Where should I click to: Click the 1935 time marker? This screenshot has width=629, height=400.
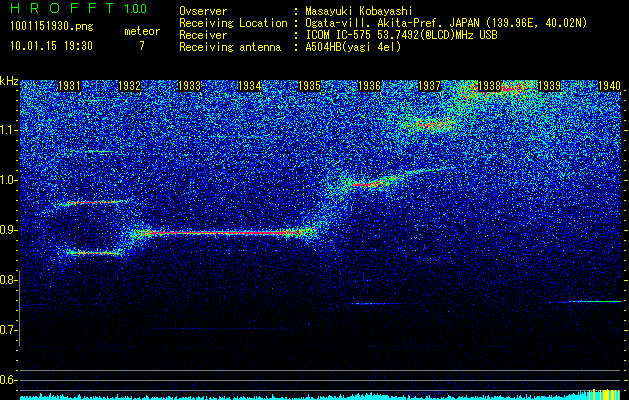click(x=309, y=86)
